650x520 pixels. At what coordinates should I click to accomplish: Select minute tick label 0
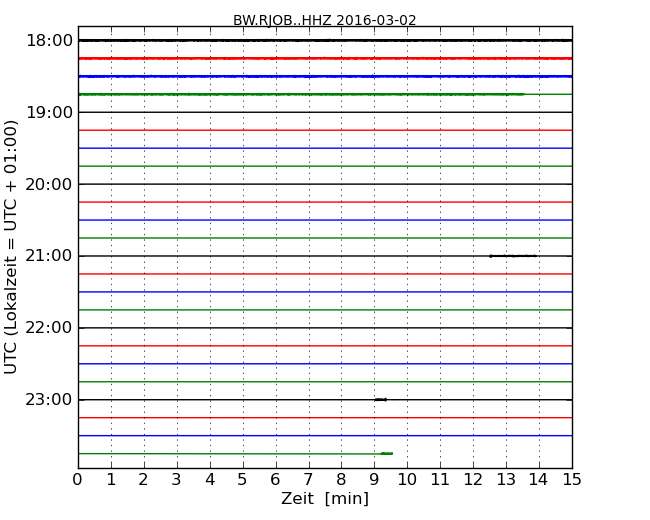click(78, 480)
